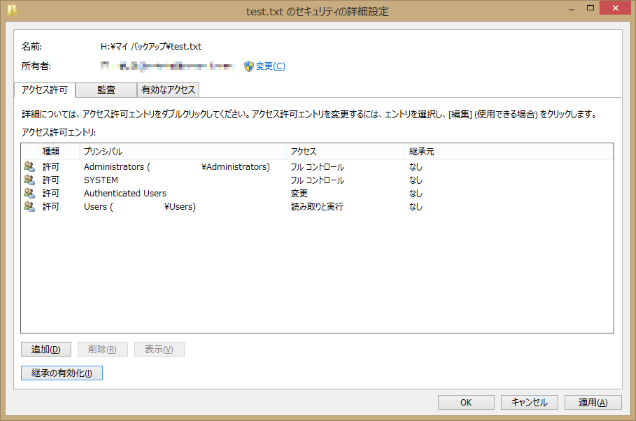
Task: Open the 変更(C) owner change link
Action: (271, 66)
